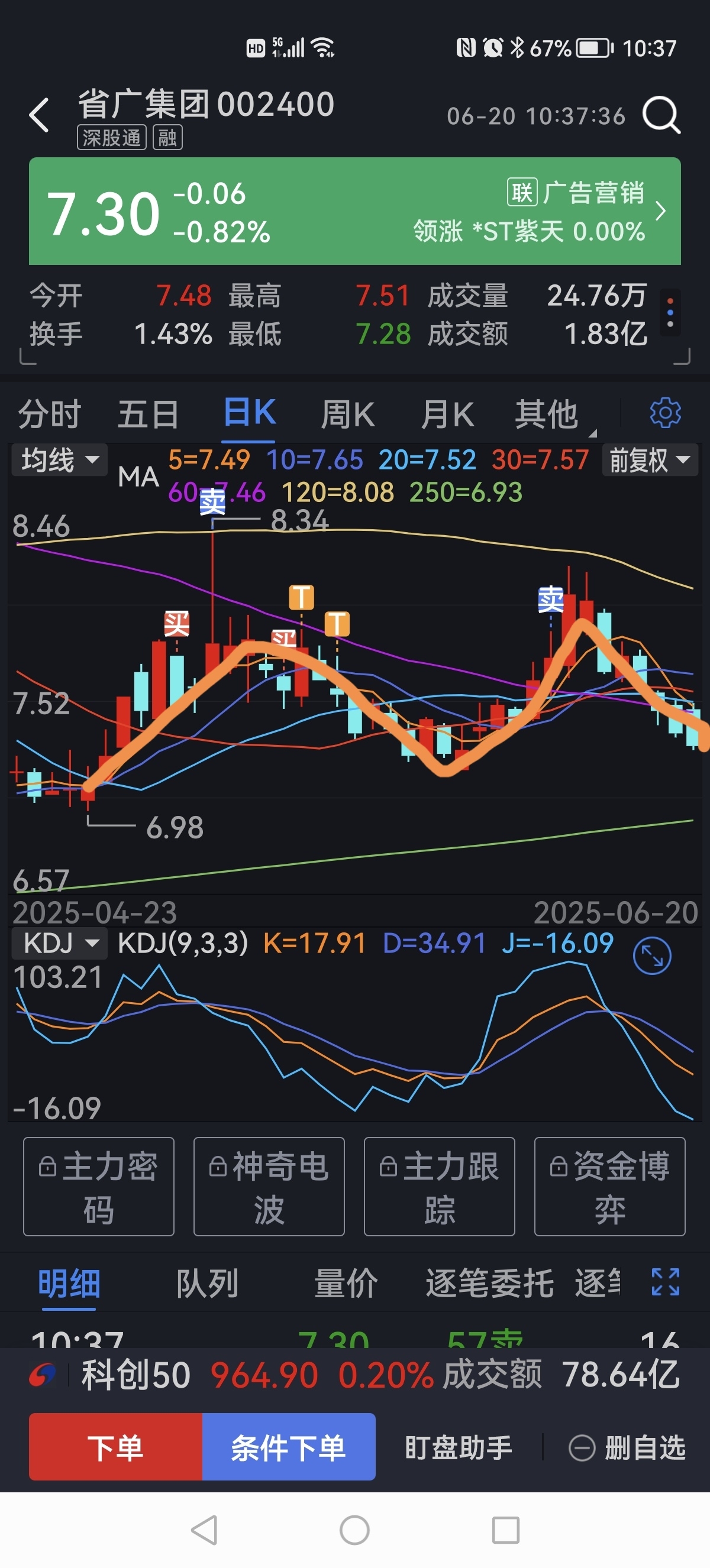Tap the red 下单 order button
Viewport: 710px width, 1568px height.
116,1447
